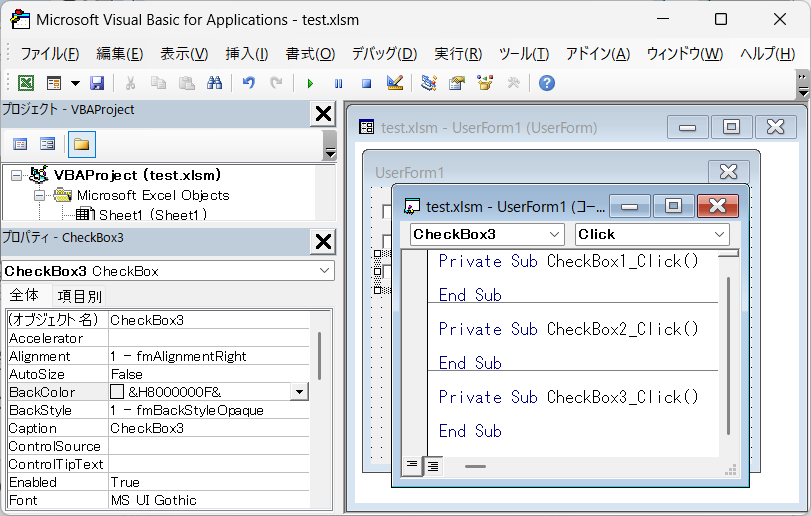This screenshot has width=811, height=516.
Task: Open the デバッグ(D) menu
Action: [x=384, y=54]
